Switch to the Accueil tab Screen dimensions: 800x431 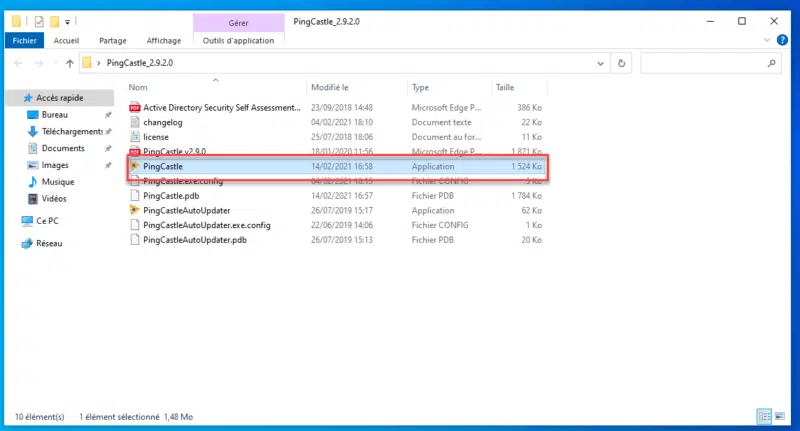tap(66, 40)
